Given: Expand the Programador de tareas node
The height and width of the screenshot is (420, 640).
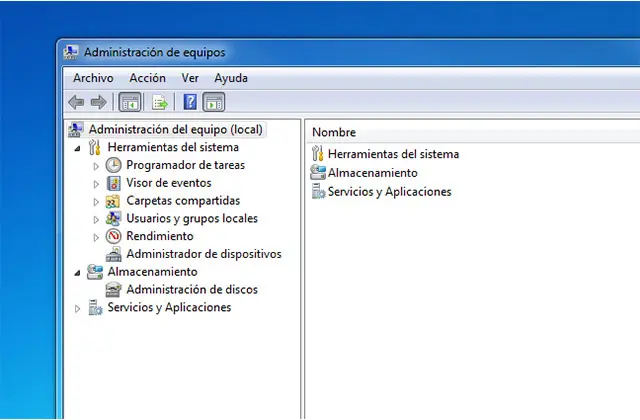Looking at the screenshot, I should point(96,165).
